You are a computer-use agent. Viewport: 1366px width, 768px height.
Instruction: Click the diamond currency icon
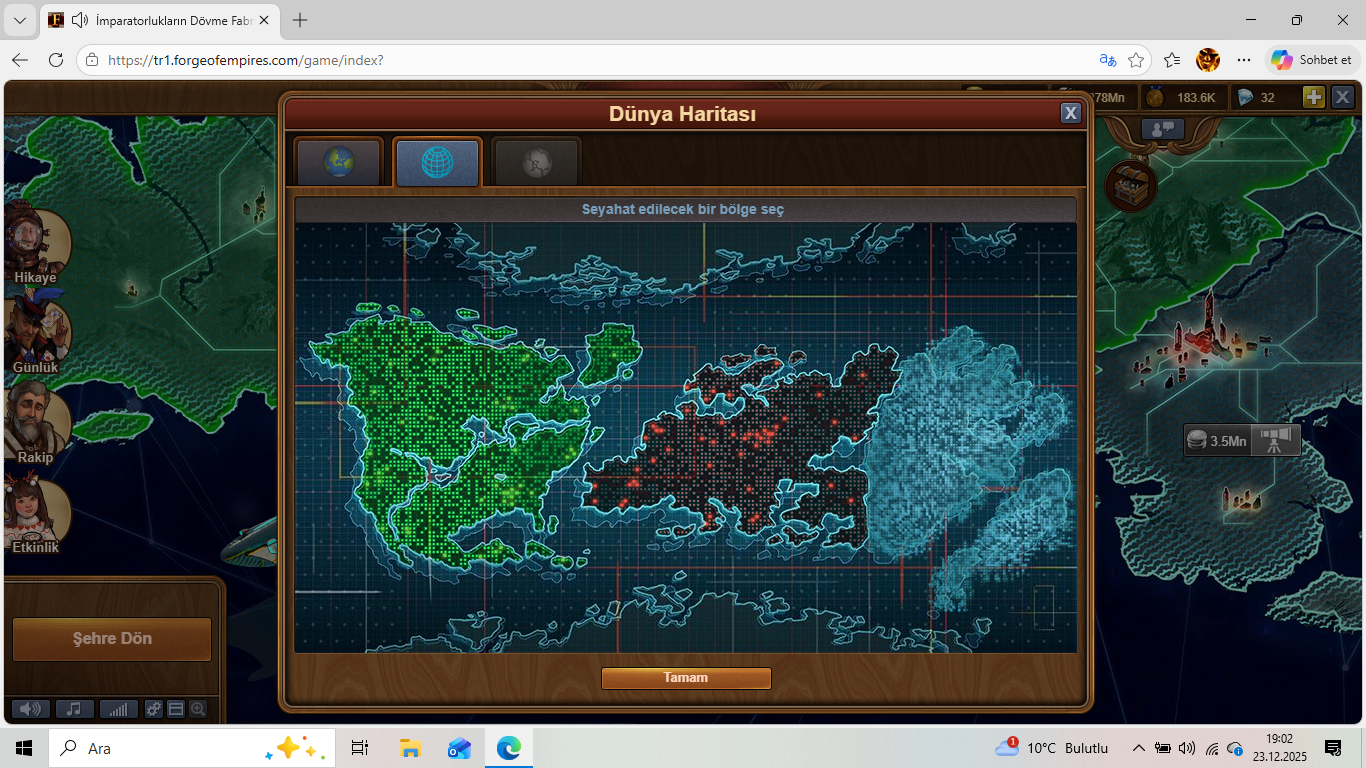(1245, 97)
